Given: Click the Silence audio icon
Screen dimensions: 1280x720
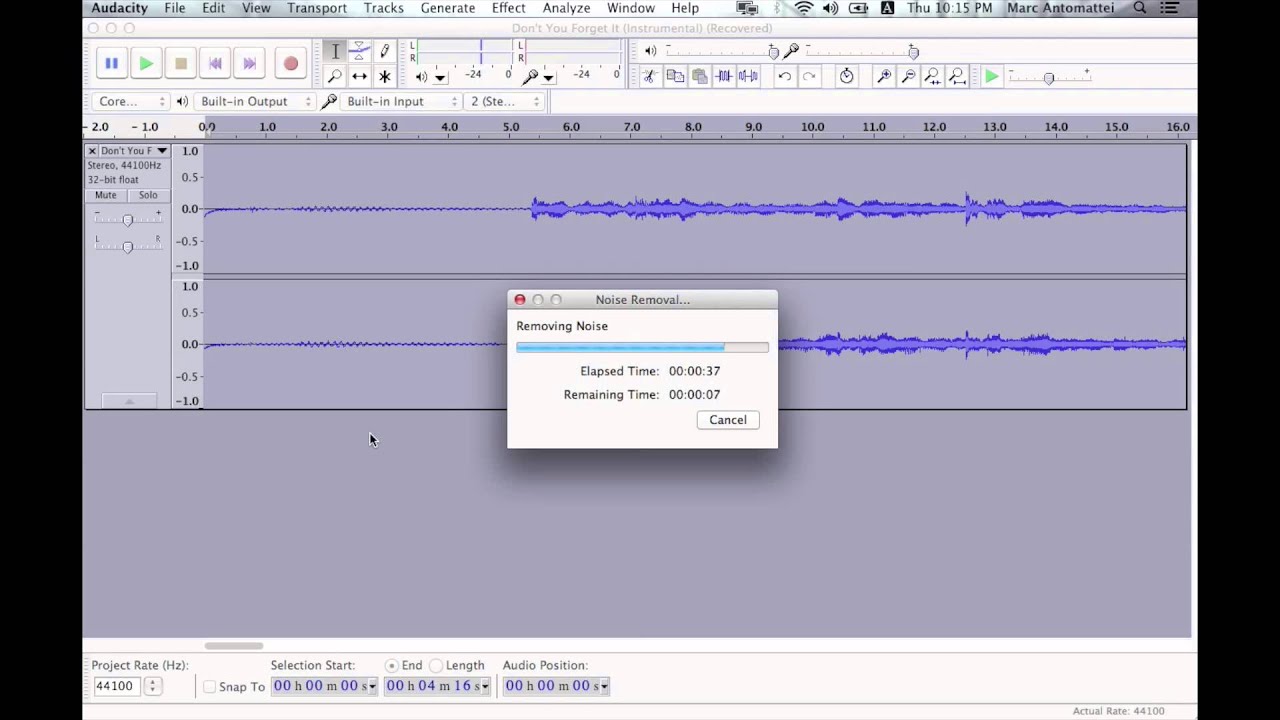Looking at the screenshot, I should [747, 76].
